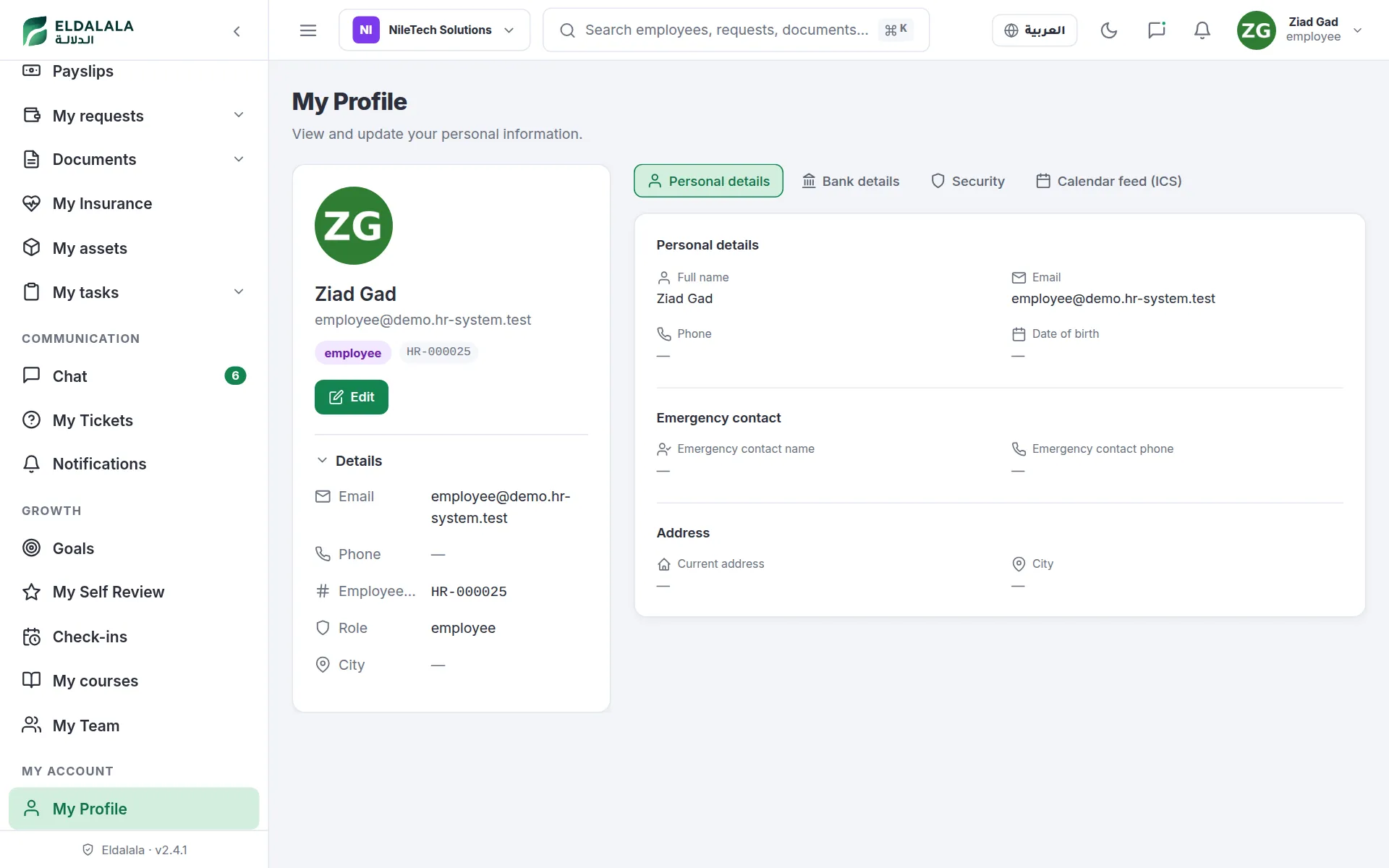
Task: Select My Profile in sidebar
Action: (x=134, y=809)
